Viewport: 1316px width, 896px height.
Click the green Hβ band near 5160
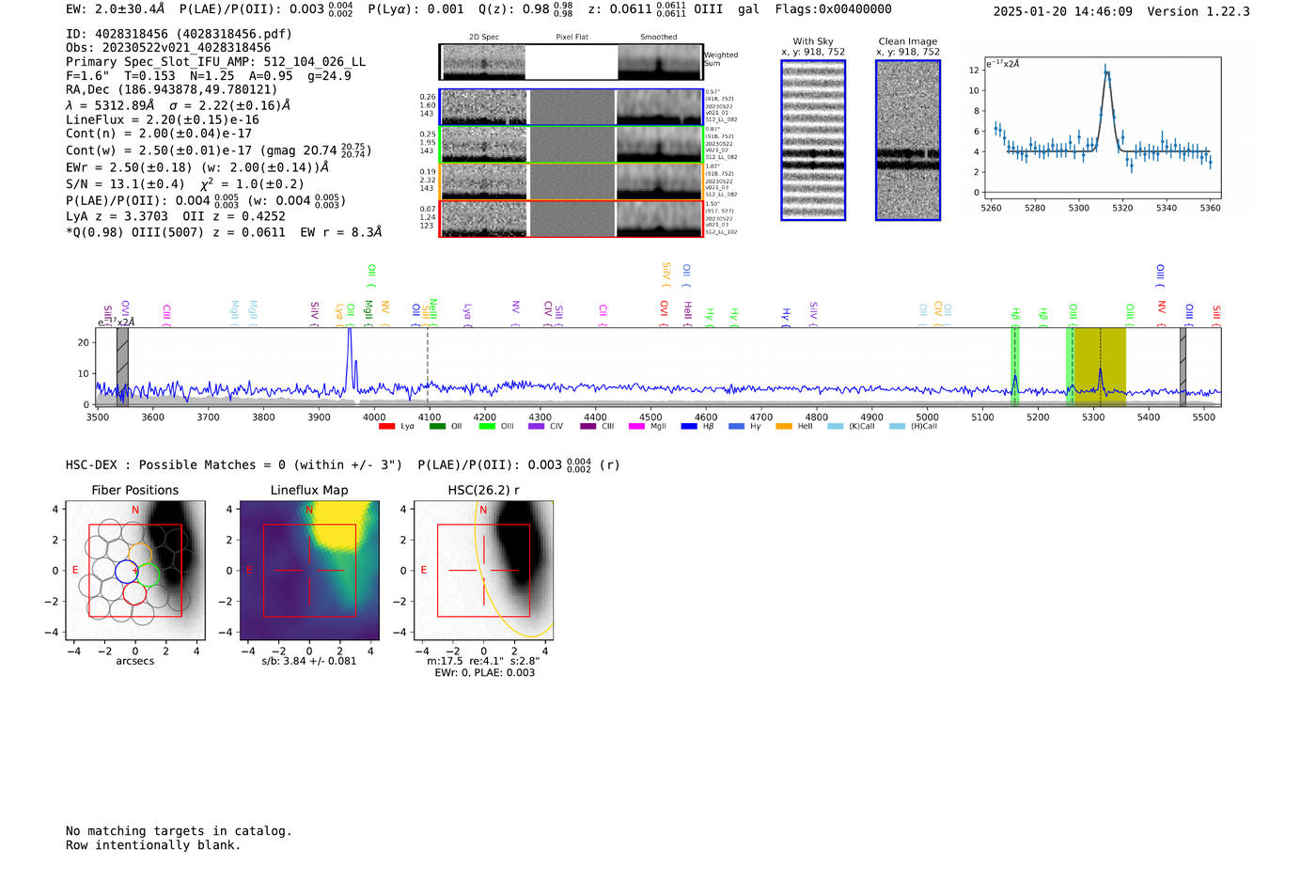pyautogui.click(x=1015, y=367)
